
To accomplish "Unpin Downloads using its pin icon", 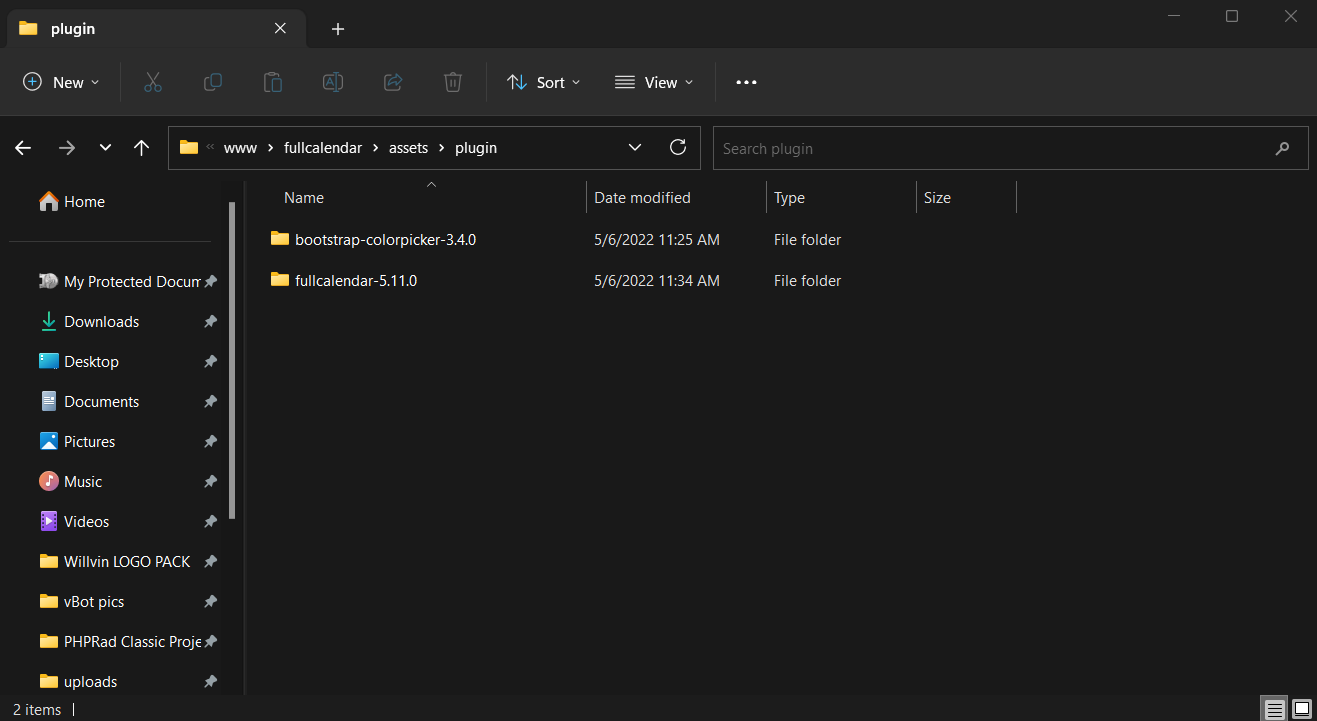I will [x=210, y=322].
